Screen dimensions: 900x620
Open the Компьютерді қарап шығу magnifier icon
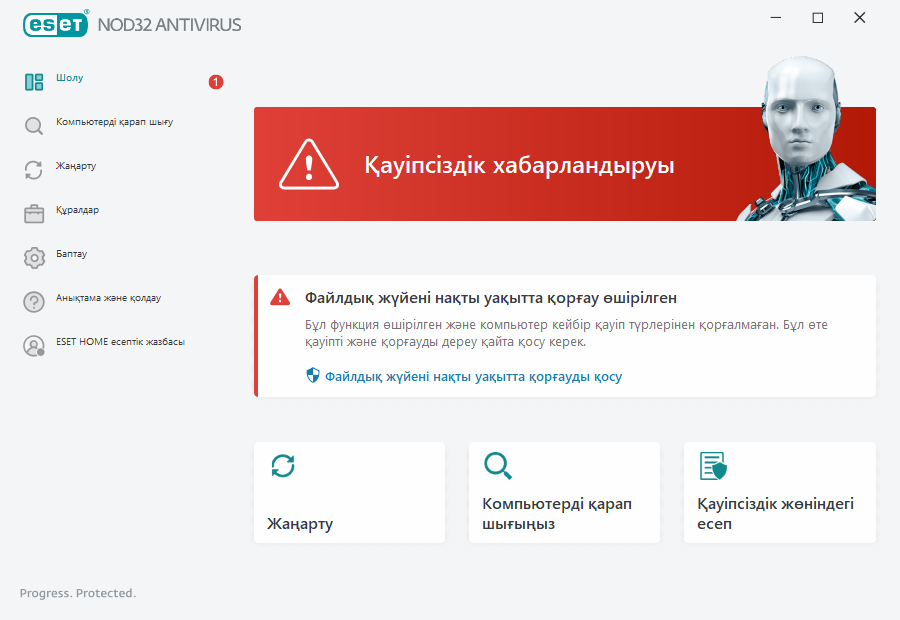[33, 124]
